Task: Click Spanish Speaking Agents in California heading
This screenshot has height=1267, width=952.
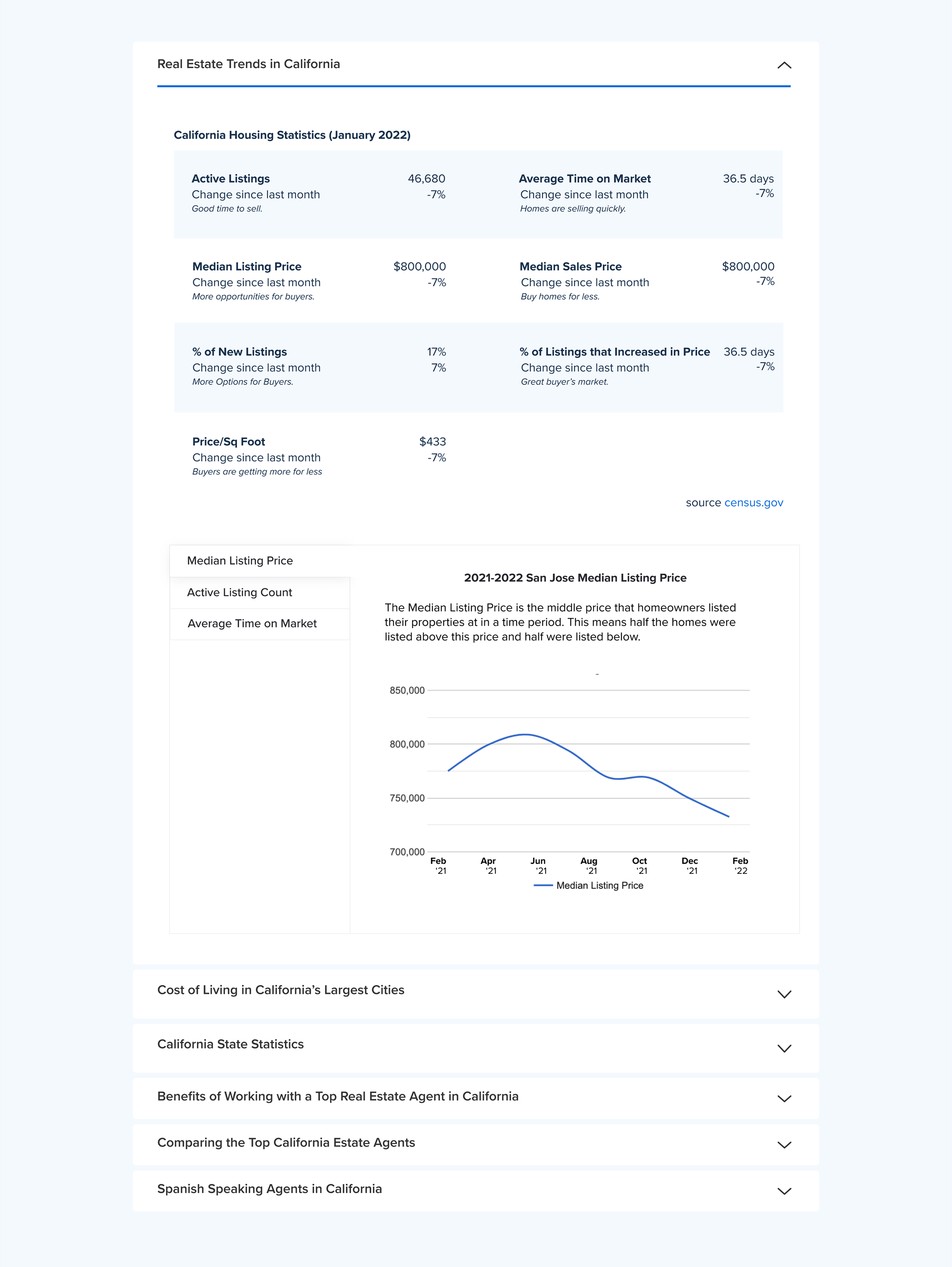Action: click(269, 1189)
